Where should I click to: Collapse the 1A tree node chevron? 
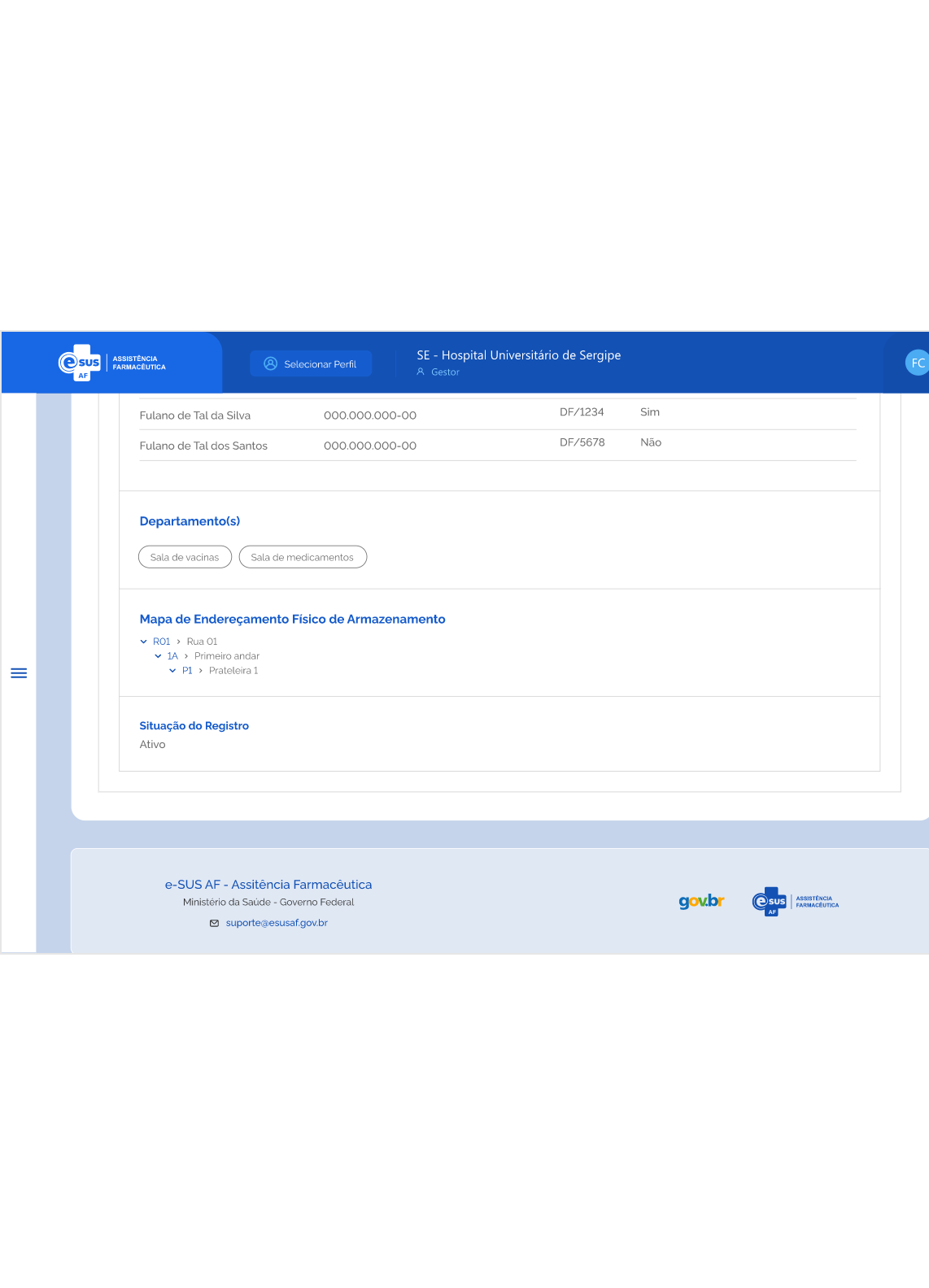[158, 656]
